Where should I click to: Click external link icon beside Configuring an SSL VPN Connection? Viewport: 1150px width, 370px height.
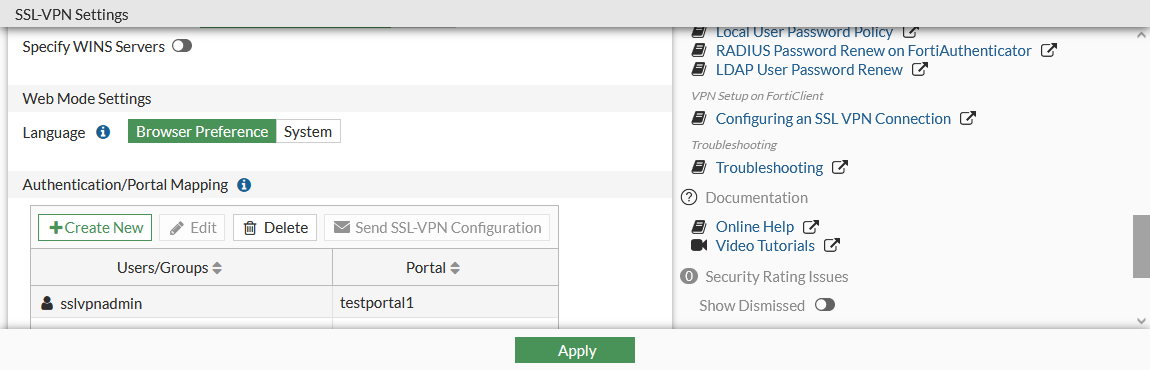(x=968, y=118)
